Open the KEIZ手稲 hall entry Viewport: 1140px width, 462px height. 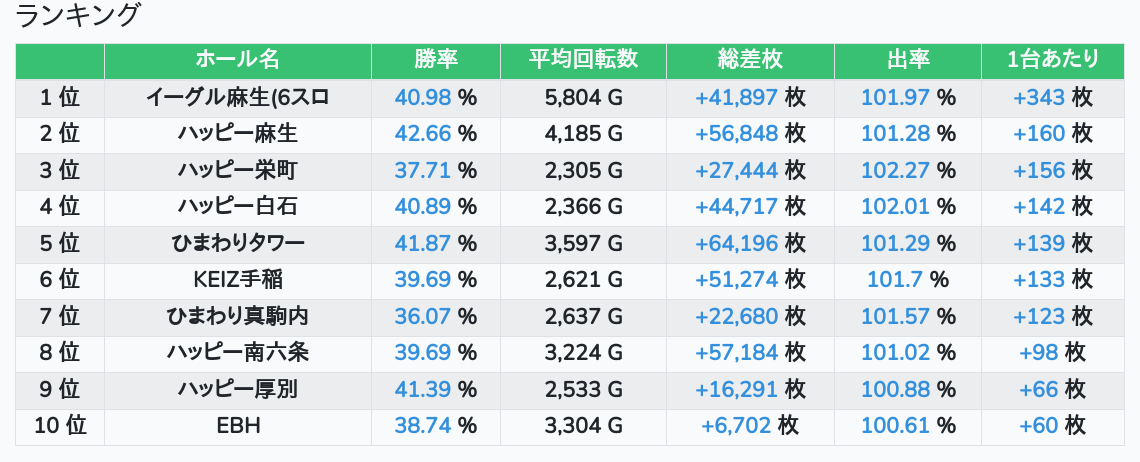pos(237,280)
